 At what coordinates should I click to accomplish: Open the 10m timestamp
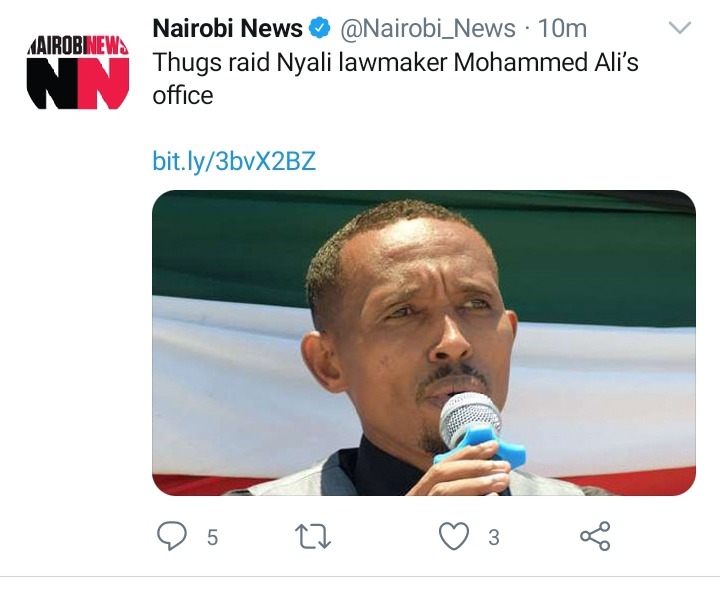pyautogui.click(x=562, y=28)
